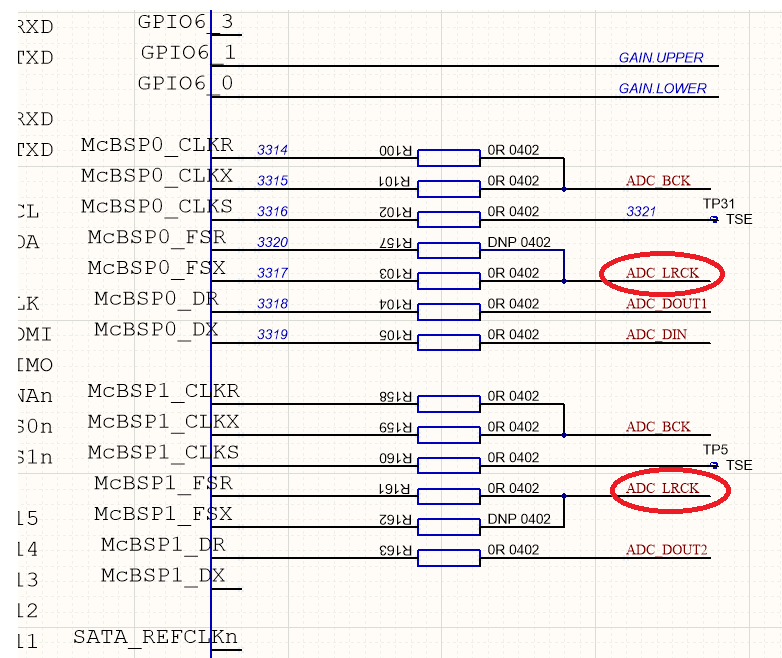
Task: Select ADC_LRCK label on McBSP0_FSX line
Action: click(662, 273)
